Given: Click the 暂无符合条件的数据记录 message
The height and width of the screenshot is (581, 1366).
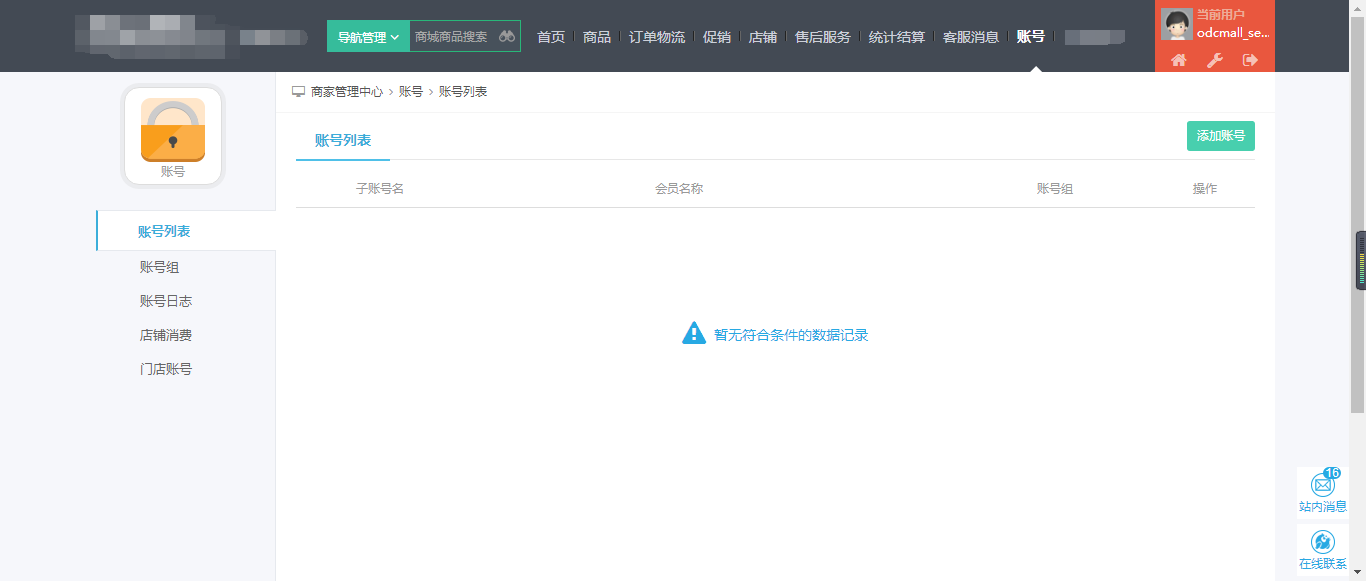Looking at the screenshot, I should coord(791,335).
